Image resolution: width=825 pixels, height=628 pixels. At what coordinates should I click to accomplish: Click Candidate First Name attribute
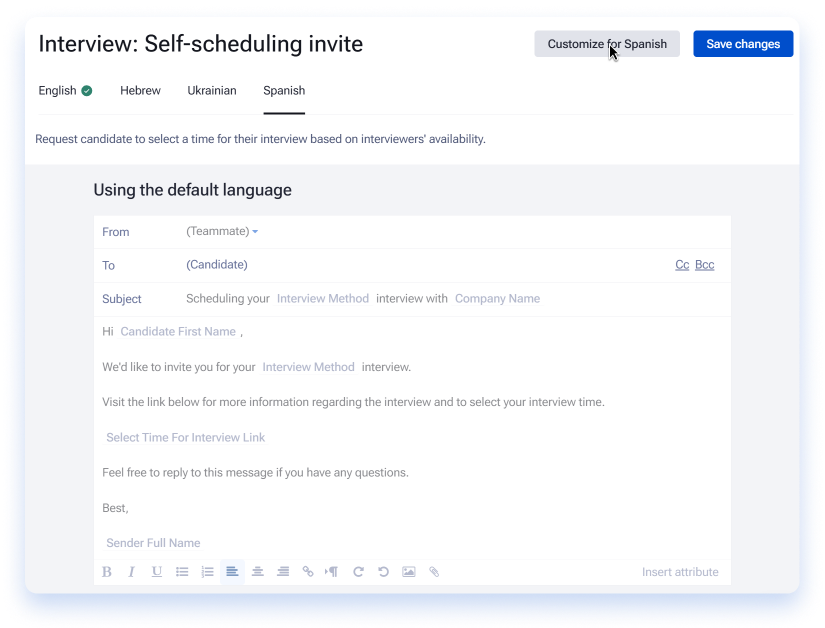[178, 331]
